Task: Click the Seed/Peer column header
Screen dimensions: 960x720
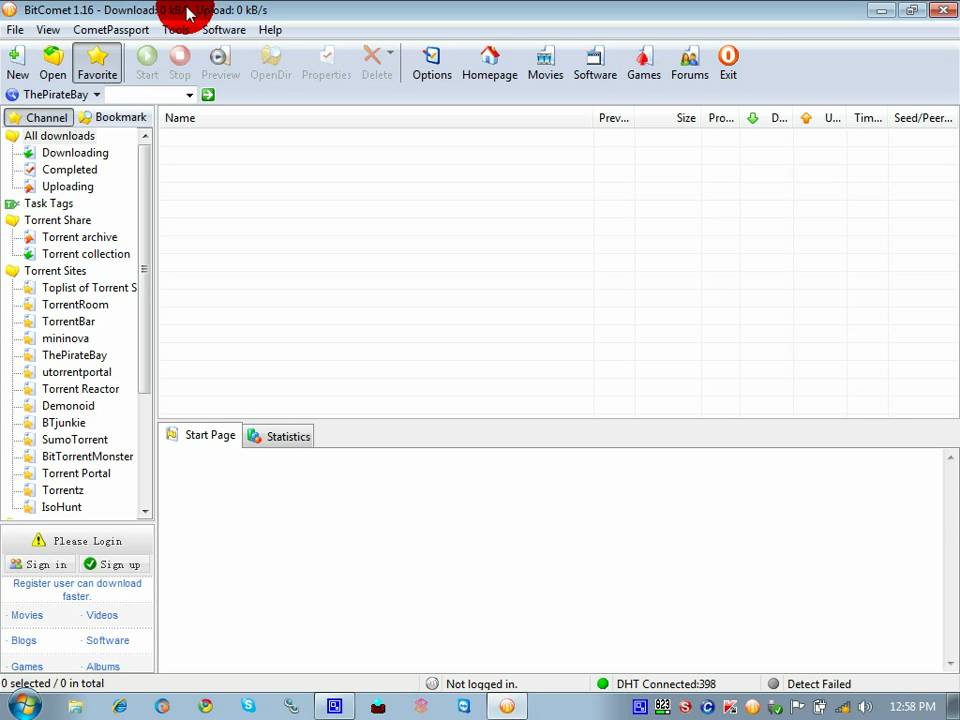Action: 923,118
